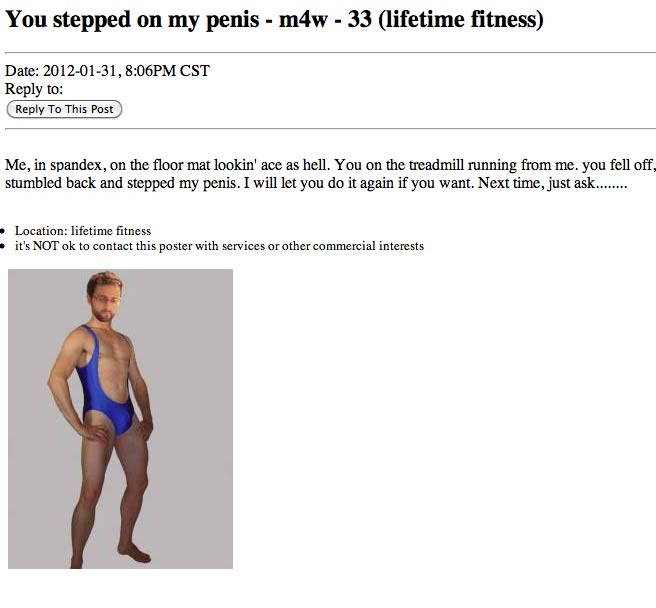This screenshot has height=608, width=656.
Task: Click the bullet beside the Location line
Action: click(x=5, y=232)
